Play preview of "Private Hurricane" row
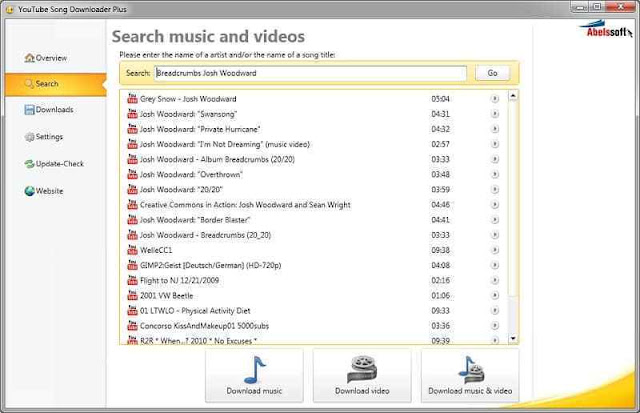Viewport: 640px width, 413px height. [x=495, y=129]
